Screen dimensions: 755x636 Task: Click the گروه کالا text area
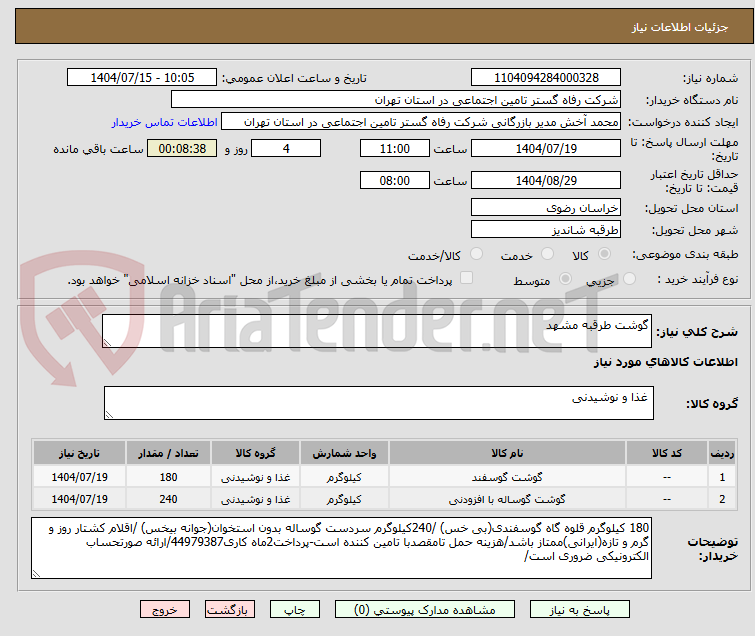click(379, 403)
